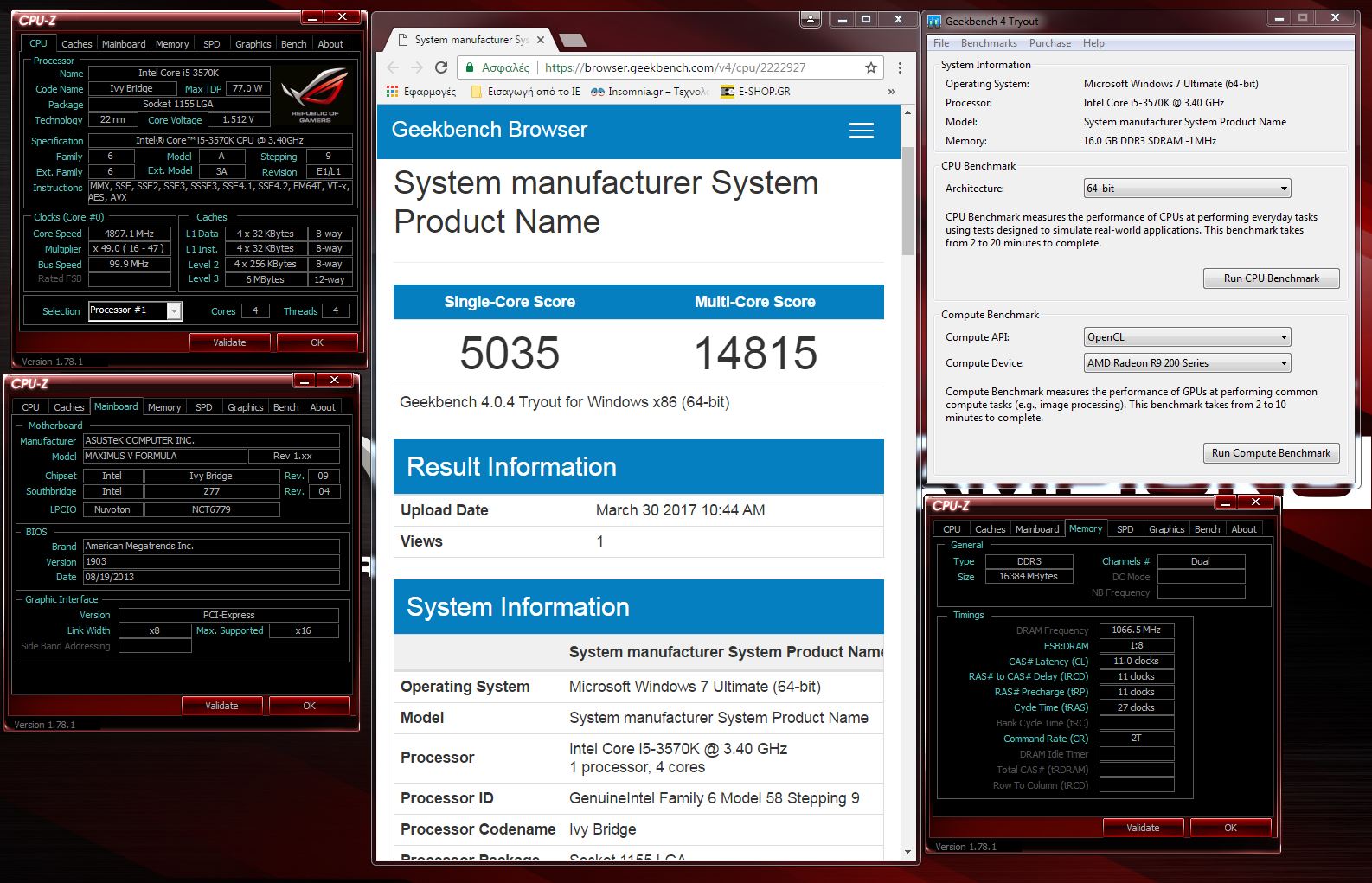Viewport: 1372px width, 883px height.
Task: Click the Core Speed 4897.1 MHz value
Action: 130,234
